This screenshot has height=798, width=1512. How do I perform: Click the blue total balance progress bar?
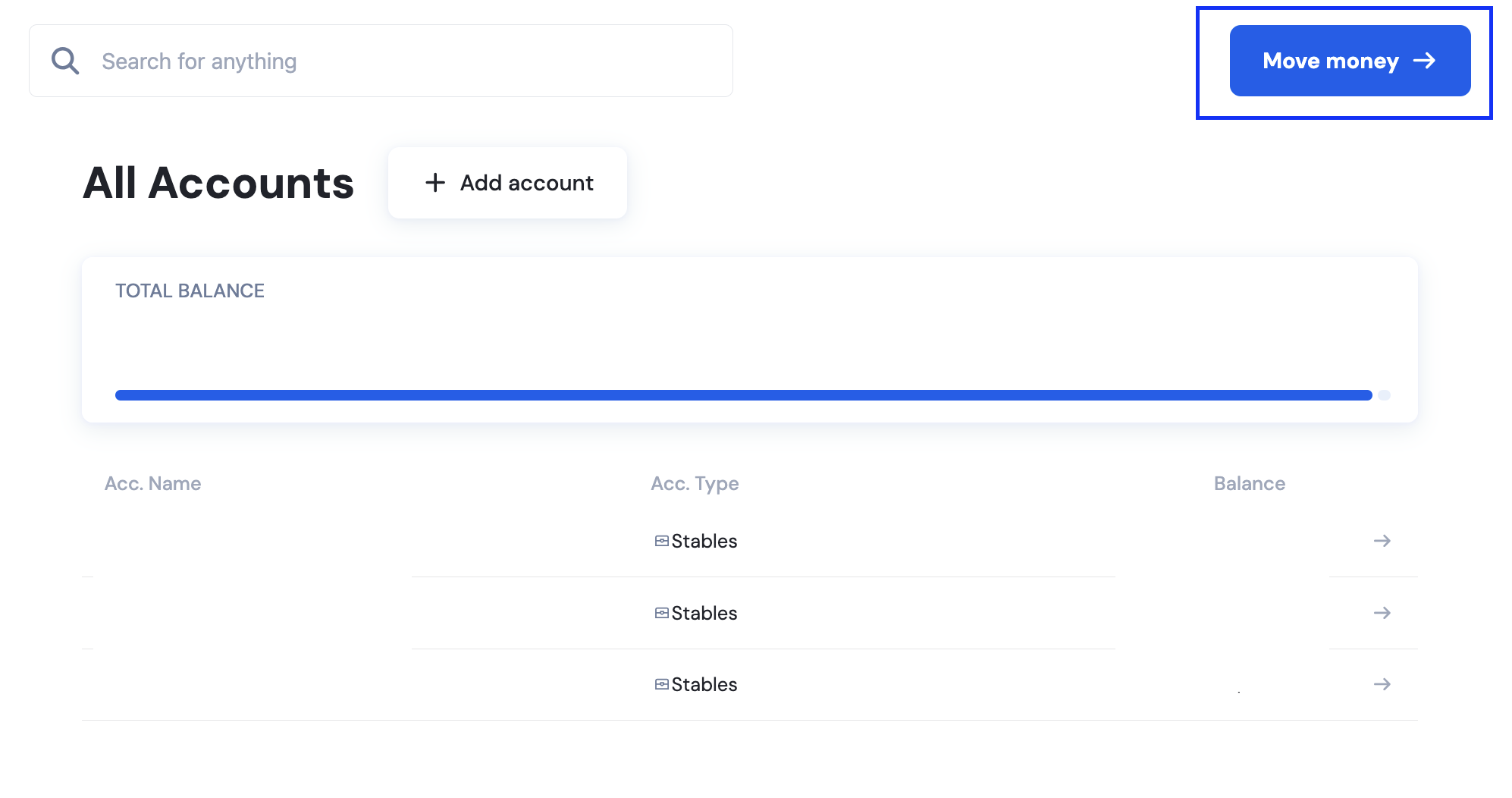(x=743, y=395)
